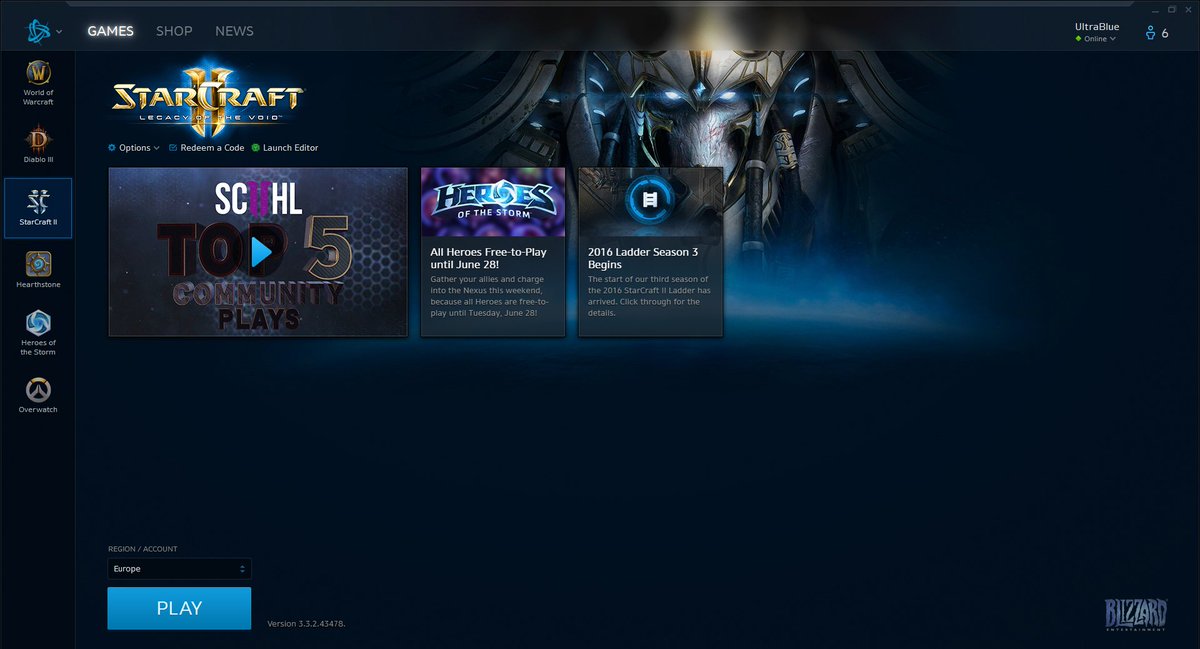1200x649 pixels.
Task: Close the Battle.net window
Action: coord(1189,8)
